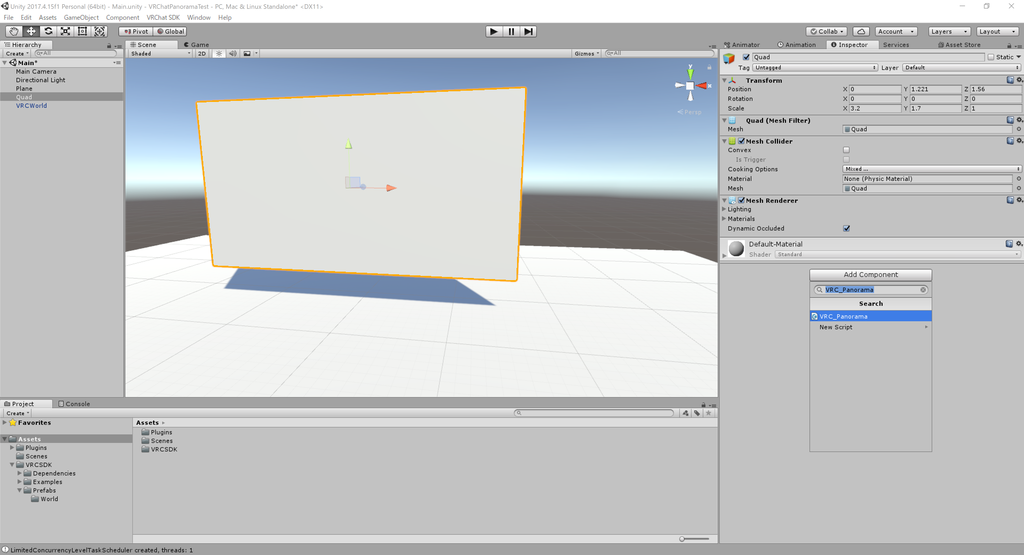Open the cloud services icon

click(x=861, y=31)
